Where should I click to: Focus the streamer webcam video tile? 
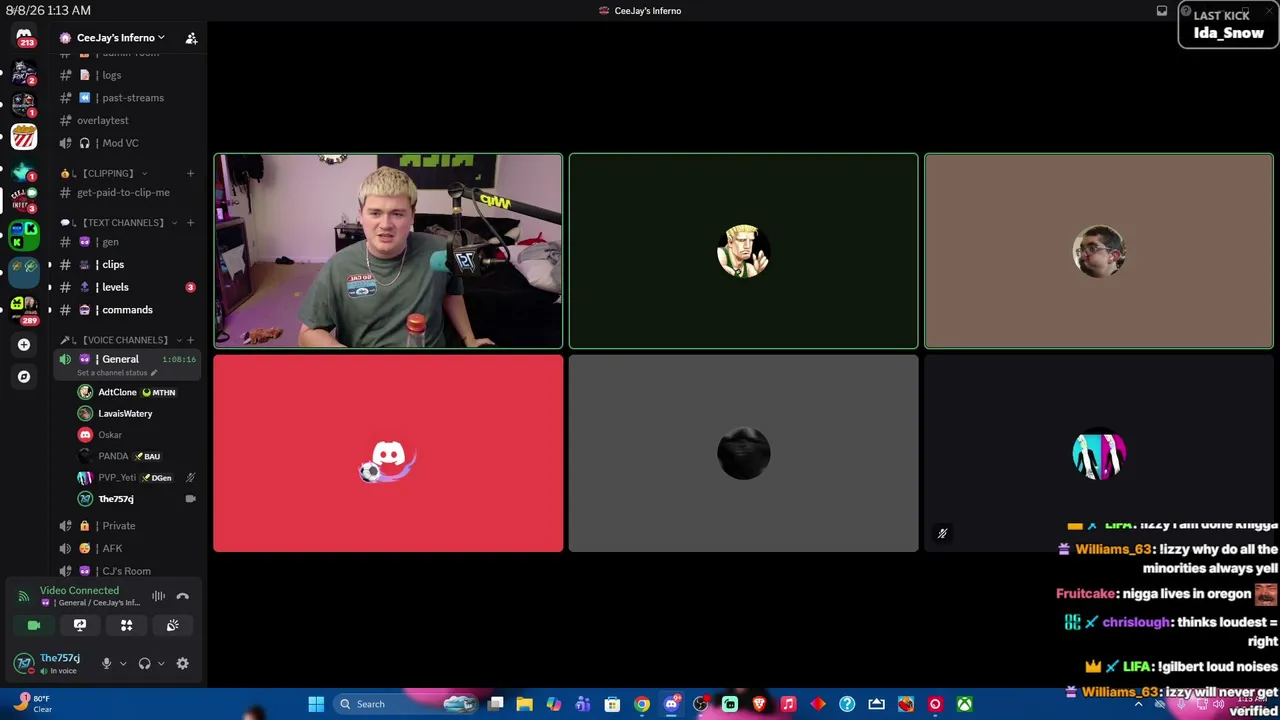[388, 251]
